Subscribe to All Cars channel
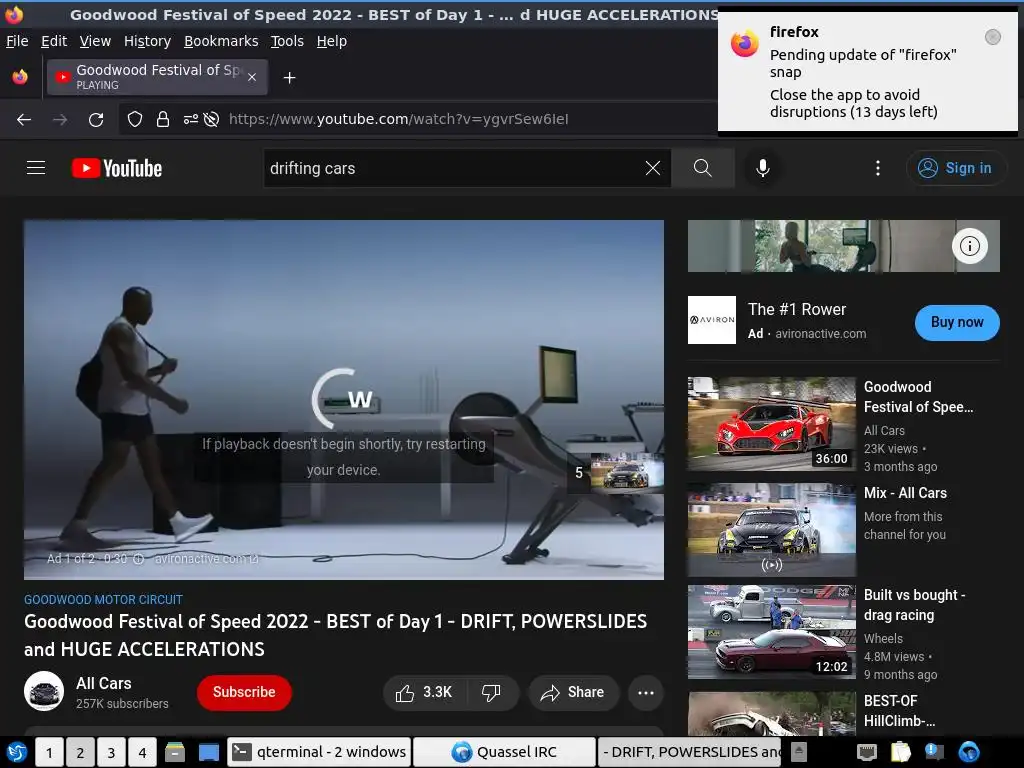1024x768 pixels. (244, 692)
